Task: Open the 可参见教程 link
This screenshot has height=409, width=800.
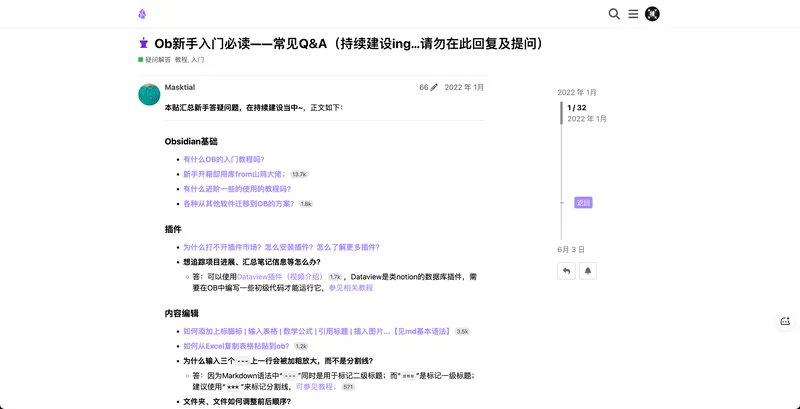Action: (316, 387)
